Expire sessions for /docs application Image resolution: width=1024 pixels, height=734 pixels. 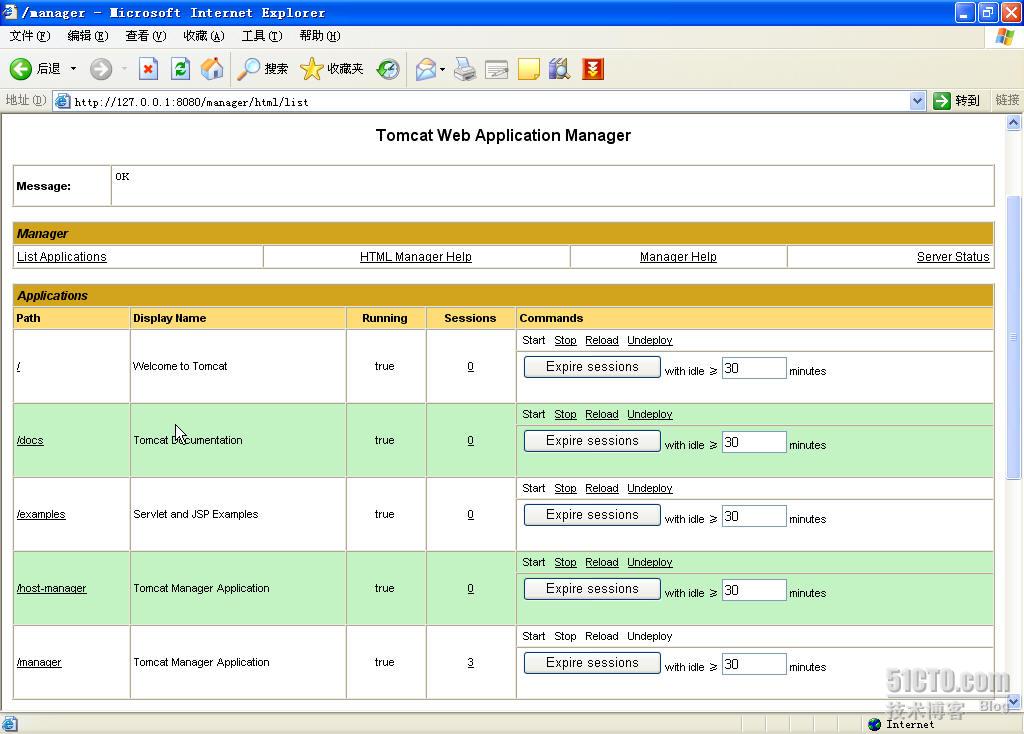[592, 441]
